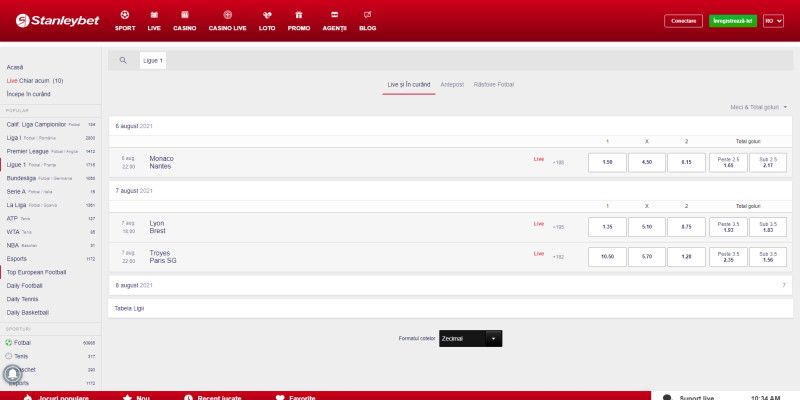Open Începe în curând

point(29,94)
